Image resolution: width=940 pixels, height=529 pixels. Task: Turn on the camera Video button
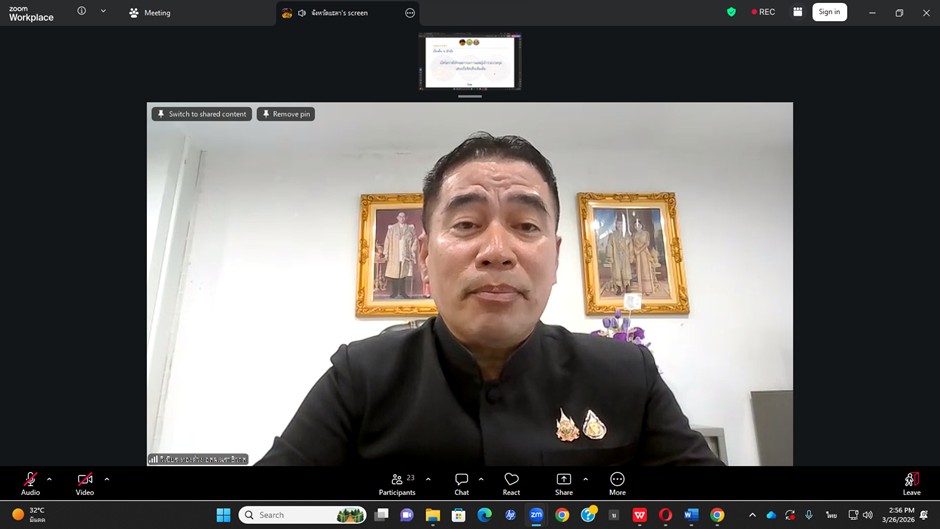(85, 482)
